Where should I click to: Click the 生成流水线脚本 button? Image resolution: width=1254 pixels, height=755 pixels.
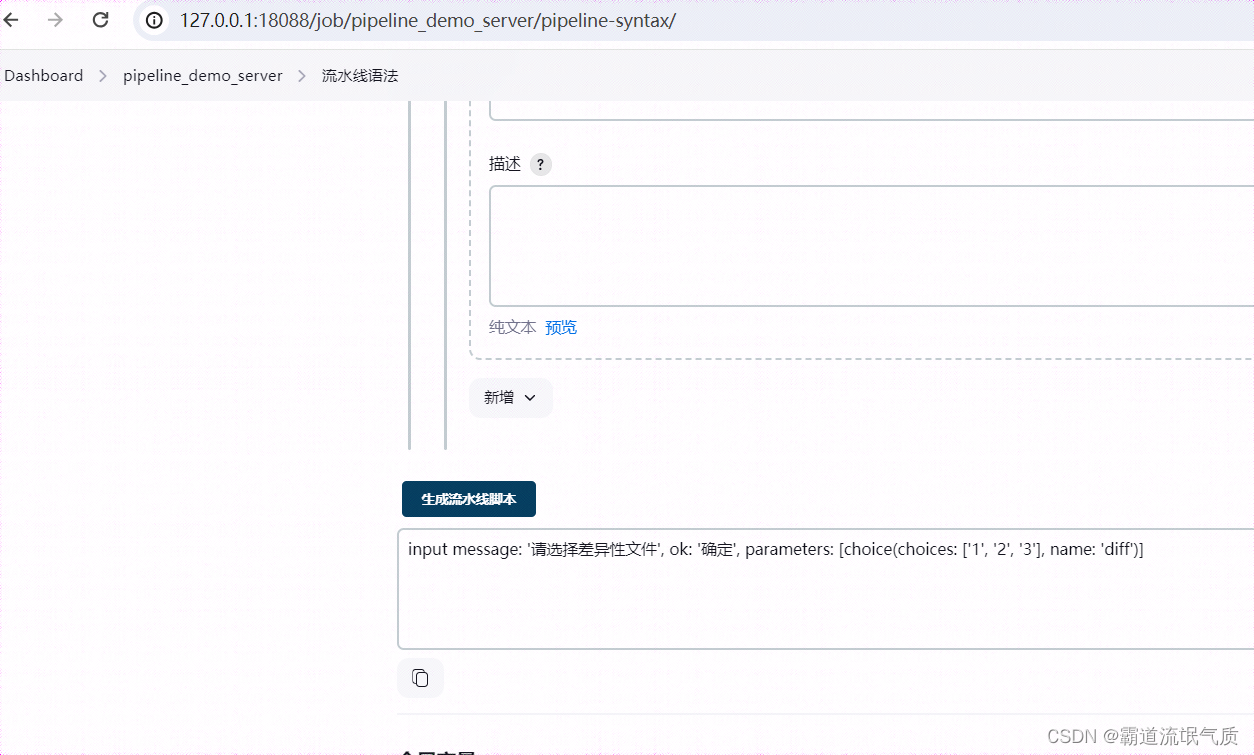click(x=469, y=499)
